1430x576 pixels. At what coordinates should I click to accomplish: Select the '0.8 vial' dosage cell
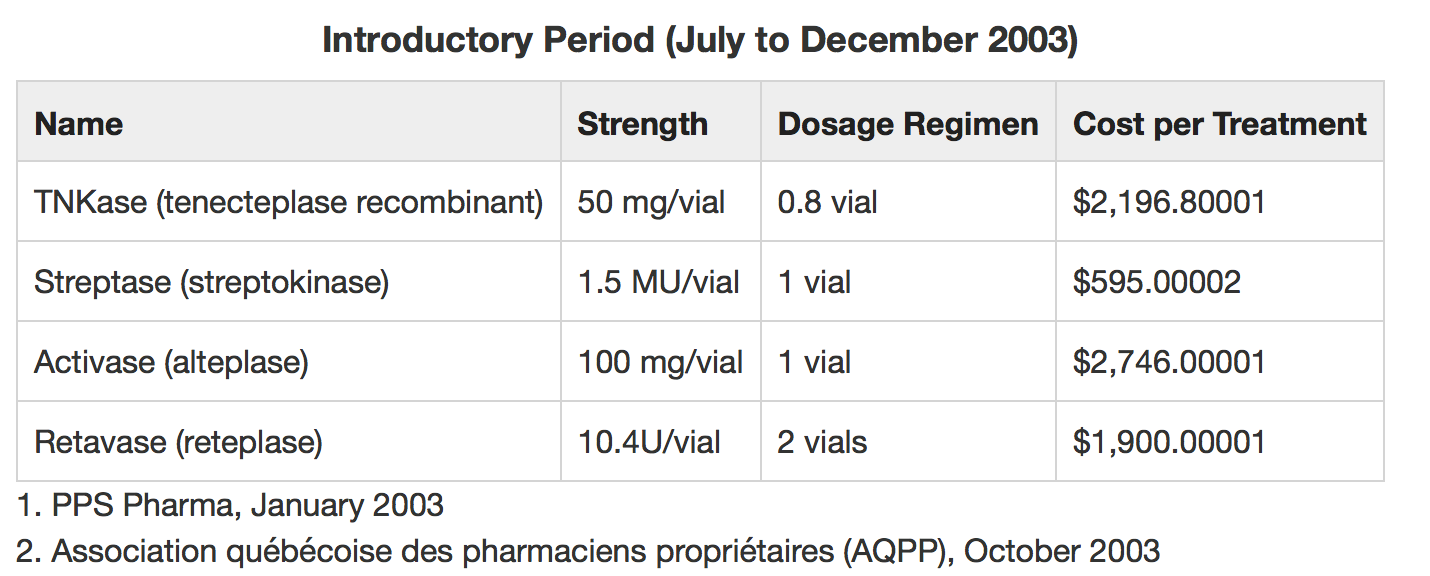point(827,202)
